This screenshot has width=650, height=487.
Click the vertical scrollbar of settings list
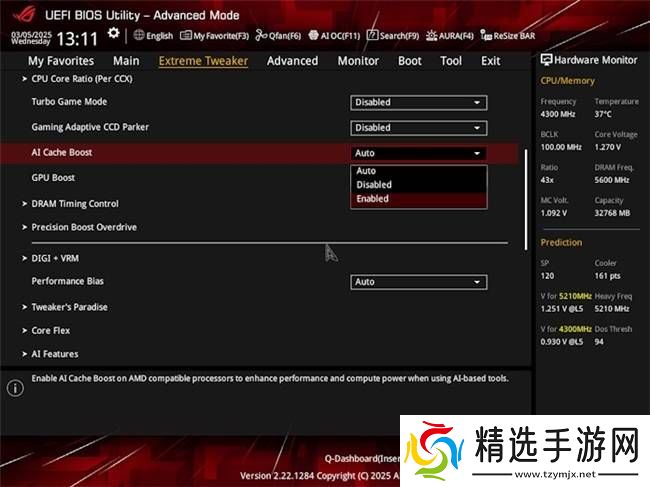(x=527, y=200)
